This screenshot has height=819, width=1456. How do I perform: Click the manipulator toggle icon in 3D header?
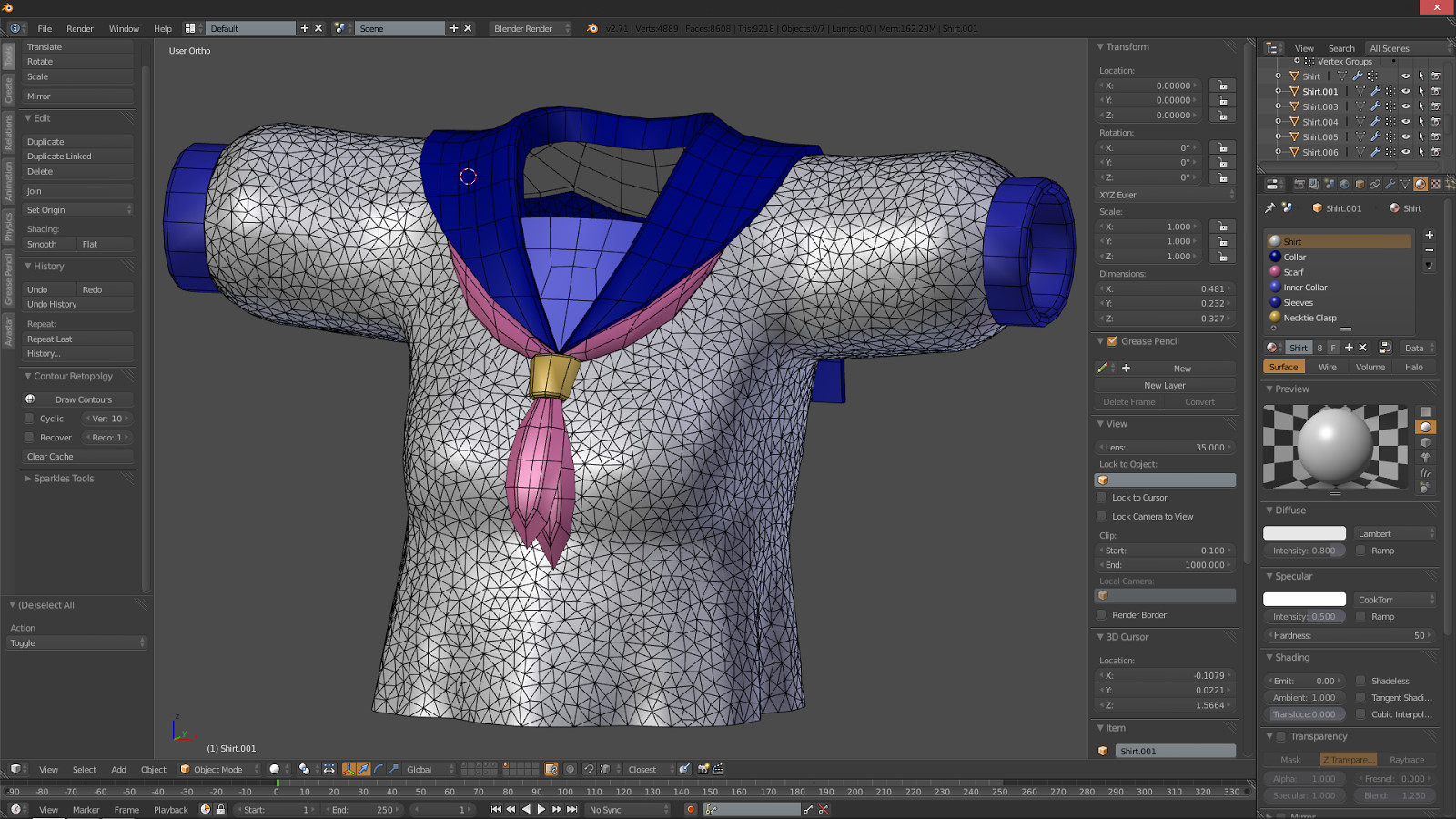click(x=349, y=769)
